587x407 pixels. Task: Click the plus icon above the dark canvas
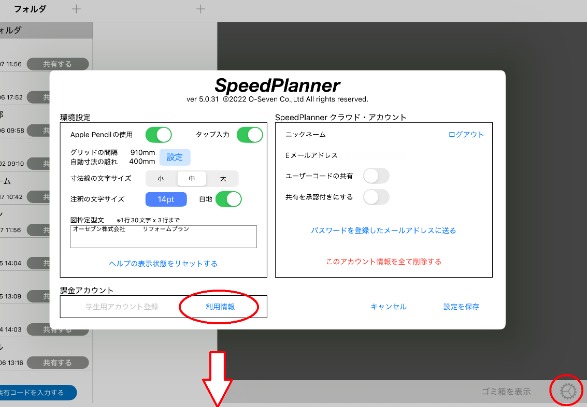click(x=201, y=9)
